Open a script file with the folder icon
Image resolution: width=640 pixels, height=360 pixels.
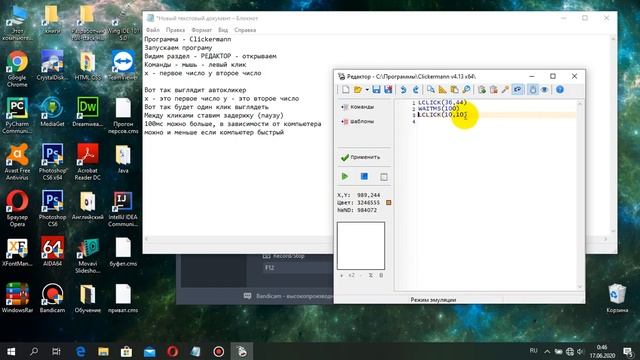pos(358,89)
